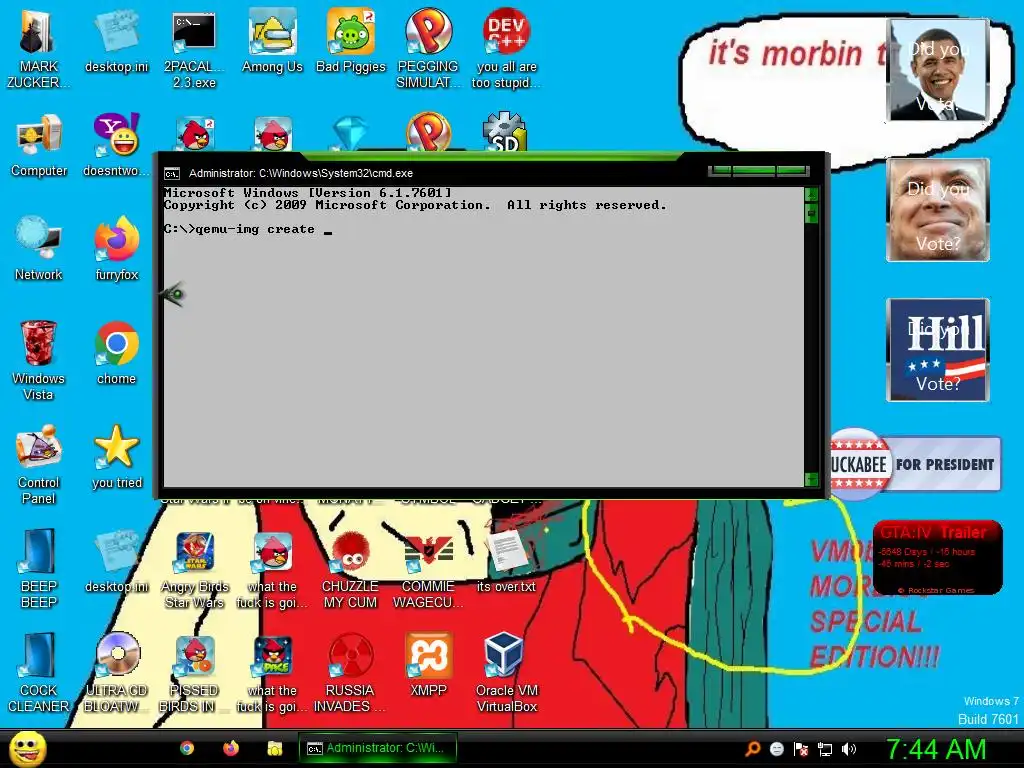Launch the XMPP desktop shortcut

428,665
